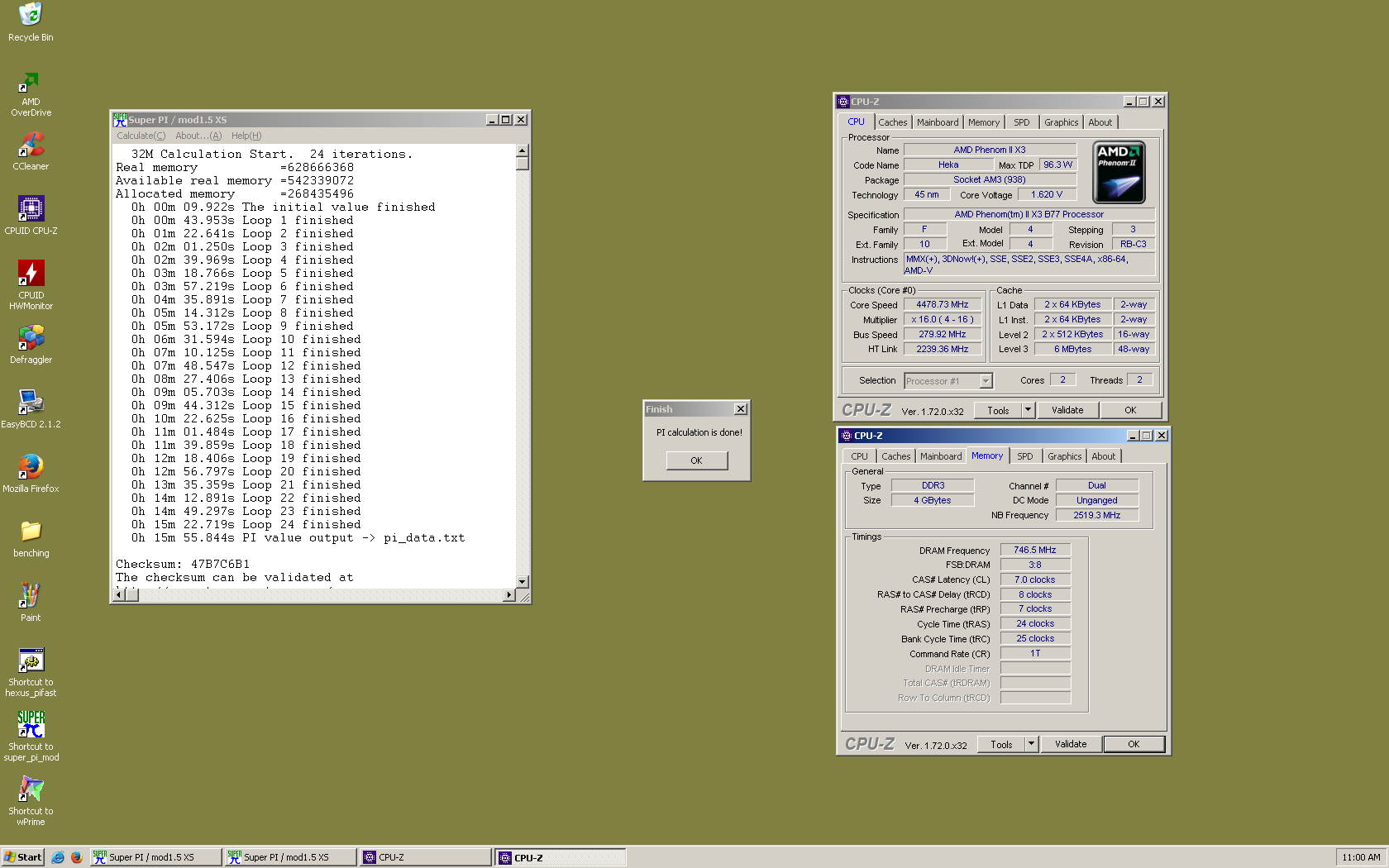Click Super PI vertical scrollbar up arrow
Image resolution: width=1389 pixels, height=868 pixels.
coord(522,150)
